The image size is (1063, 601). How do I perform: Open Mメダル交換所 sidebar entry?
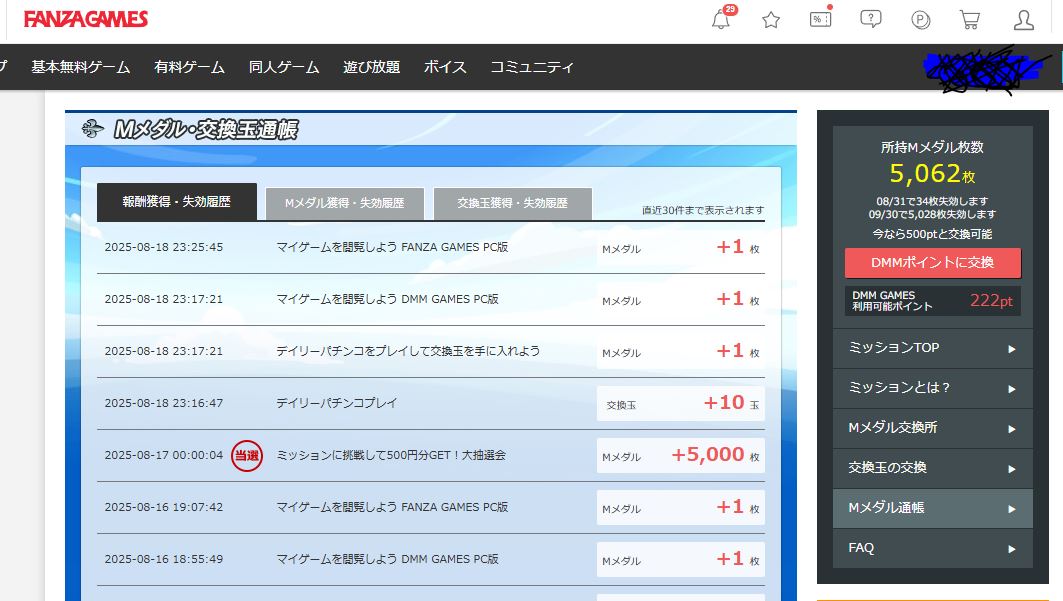click(932, 428)
